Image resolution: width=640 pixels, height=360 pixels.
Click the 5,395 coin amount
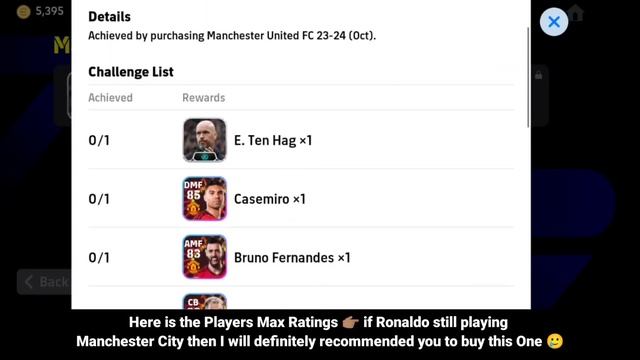click(49, 11)
